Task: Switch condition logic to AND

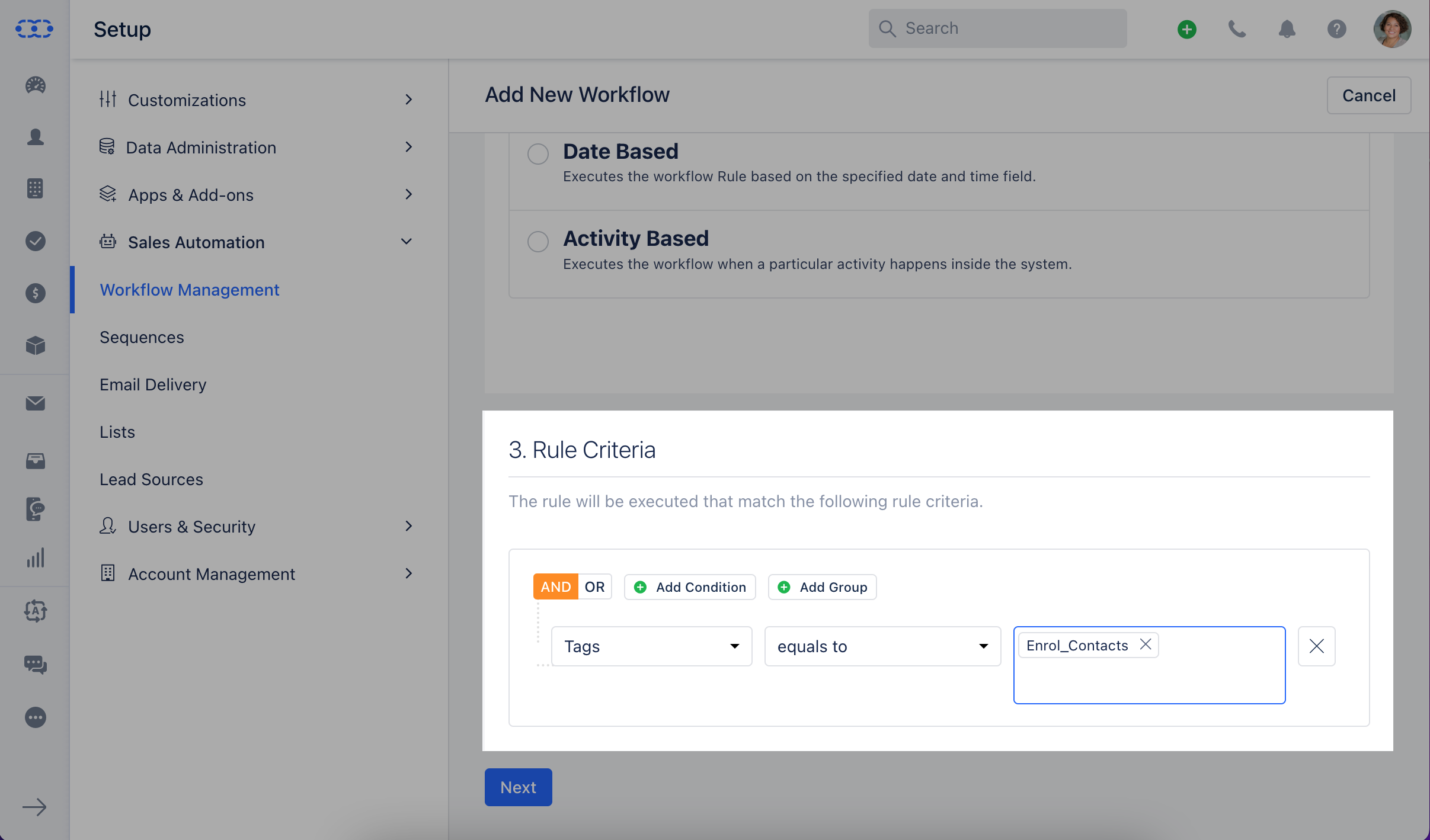Action: (555, 586)
